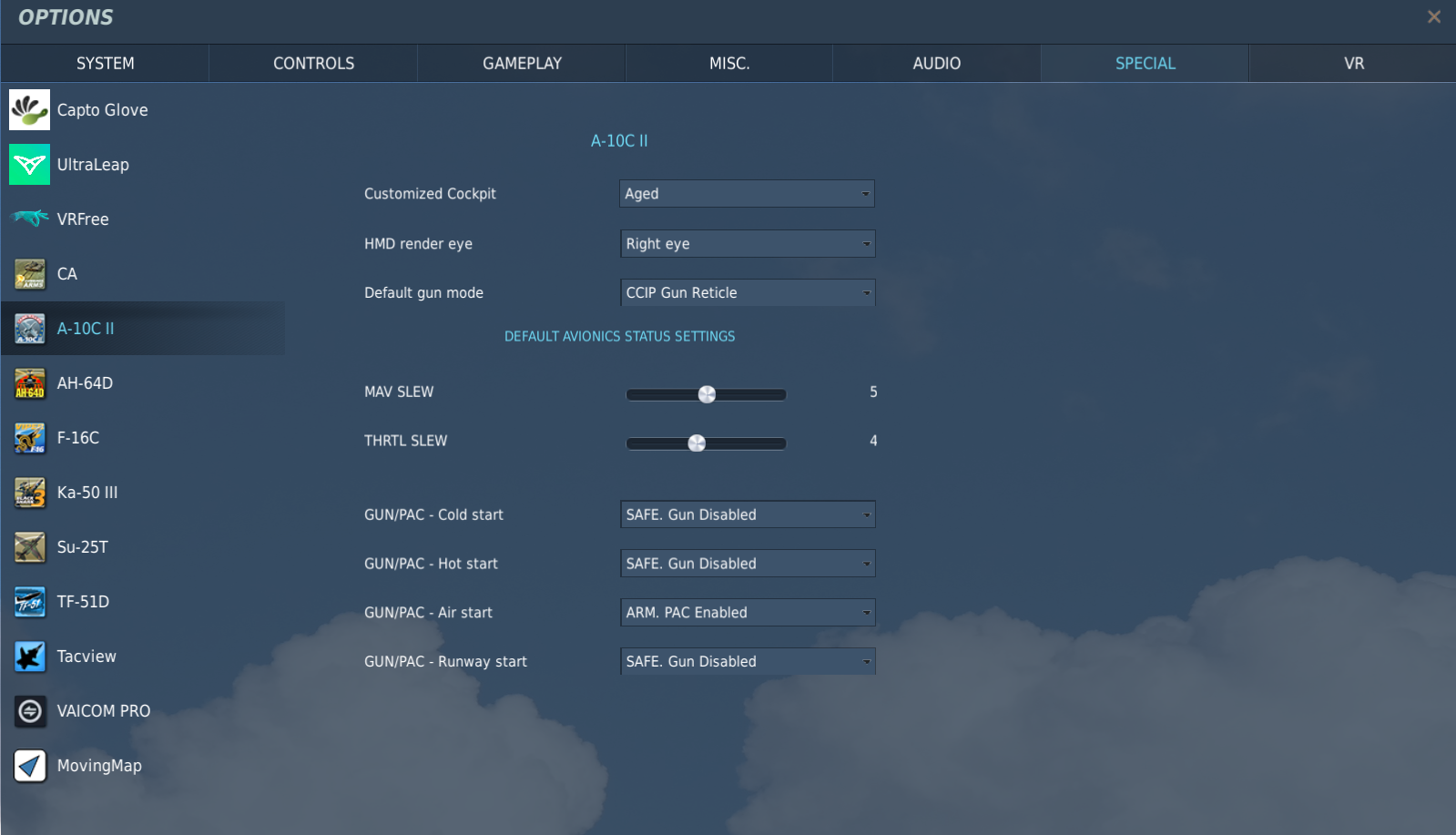1456x835 pixels.
Task: Select the F-16C sidebar entry
Action: coord(143,438)
